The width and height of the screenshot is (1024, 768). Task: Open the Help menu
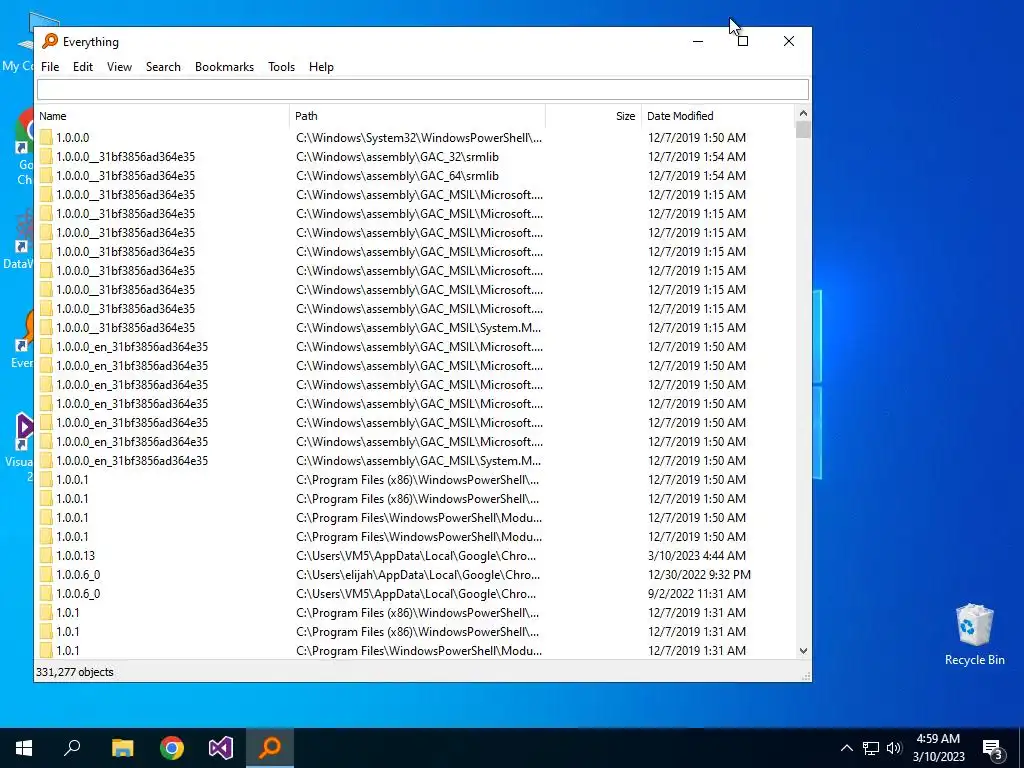(x=321, y=67)
